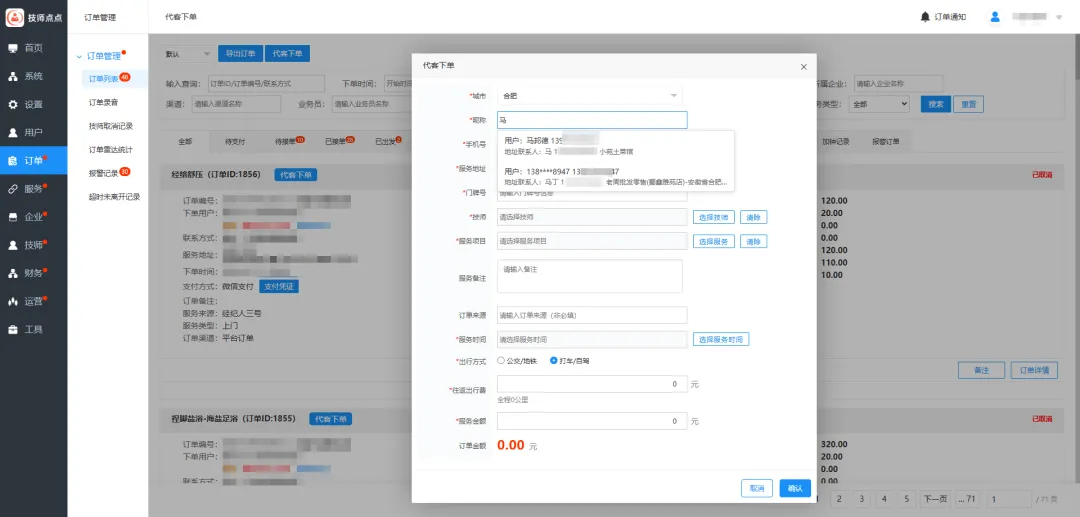Open the 技师 sidebar icon

12,244
